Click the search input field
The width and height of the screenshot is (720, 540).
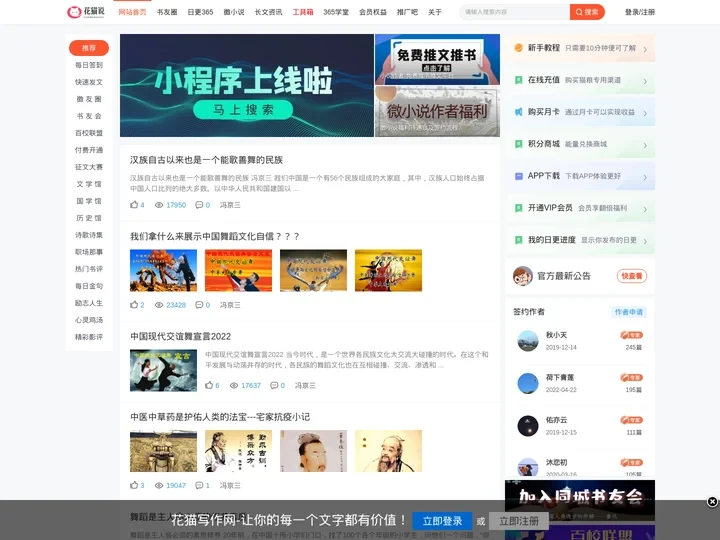[x=514, y=12]
